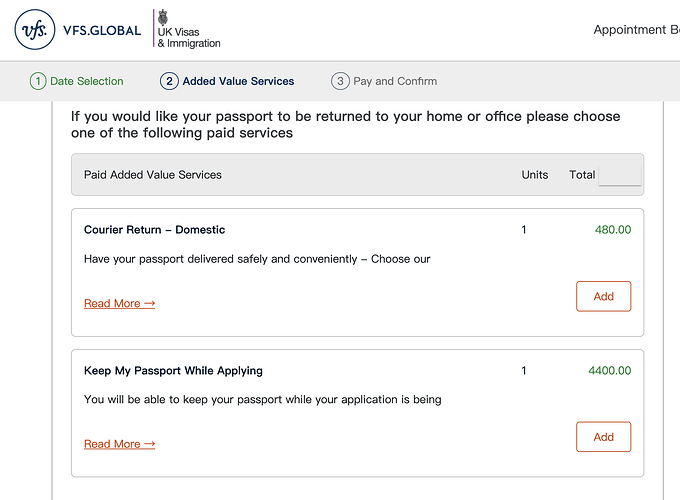Click the 4400.00 passport service price
The height and width of the screenshot is (500, 680).
[x=609, y=371]
